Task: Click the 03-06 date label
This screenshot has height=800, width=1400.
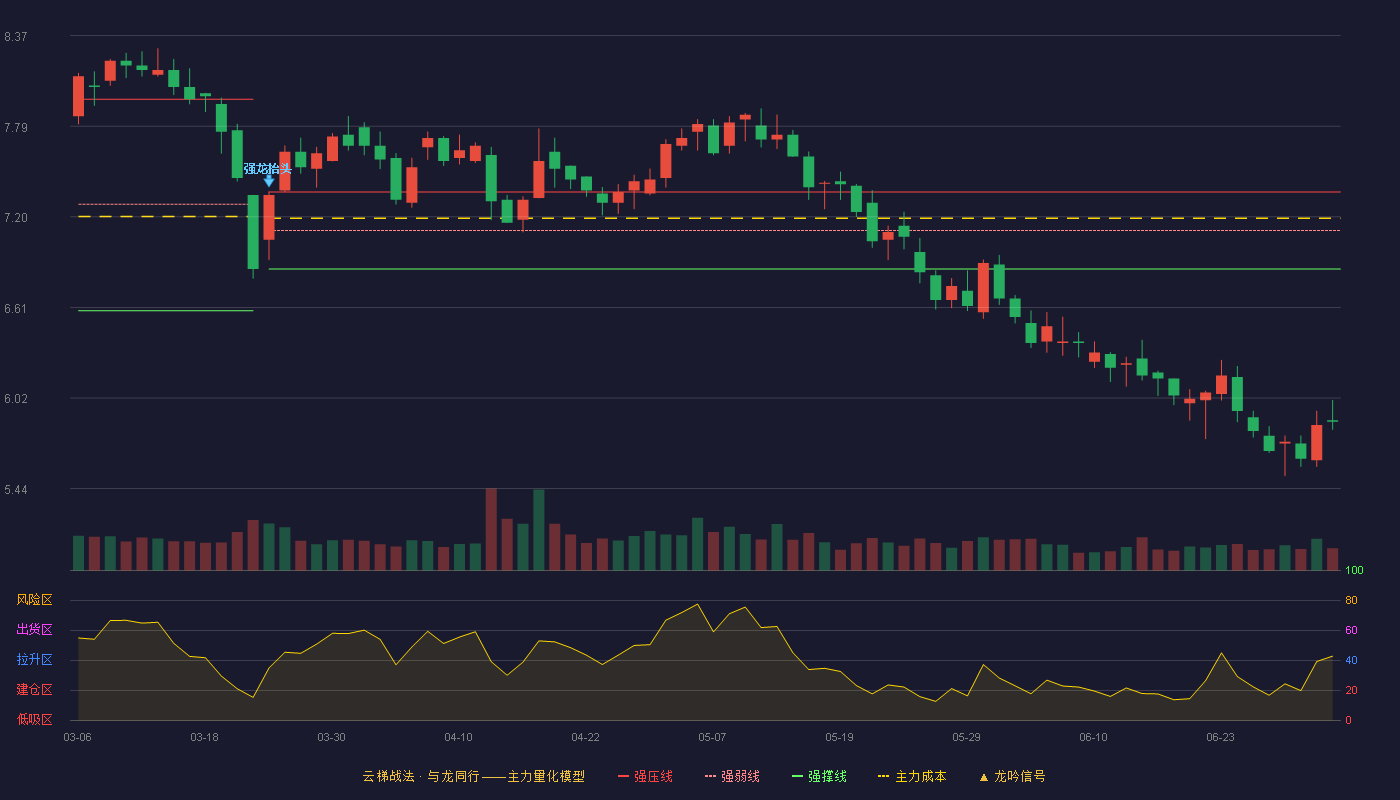Action: [x=78, y=737]
